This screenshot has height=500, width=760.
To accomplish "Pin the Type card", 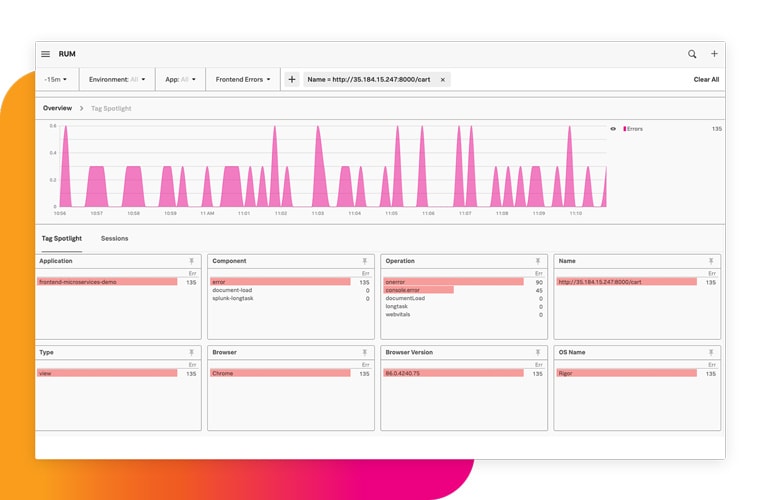I will [191, 353].
